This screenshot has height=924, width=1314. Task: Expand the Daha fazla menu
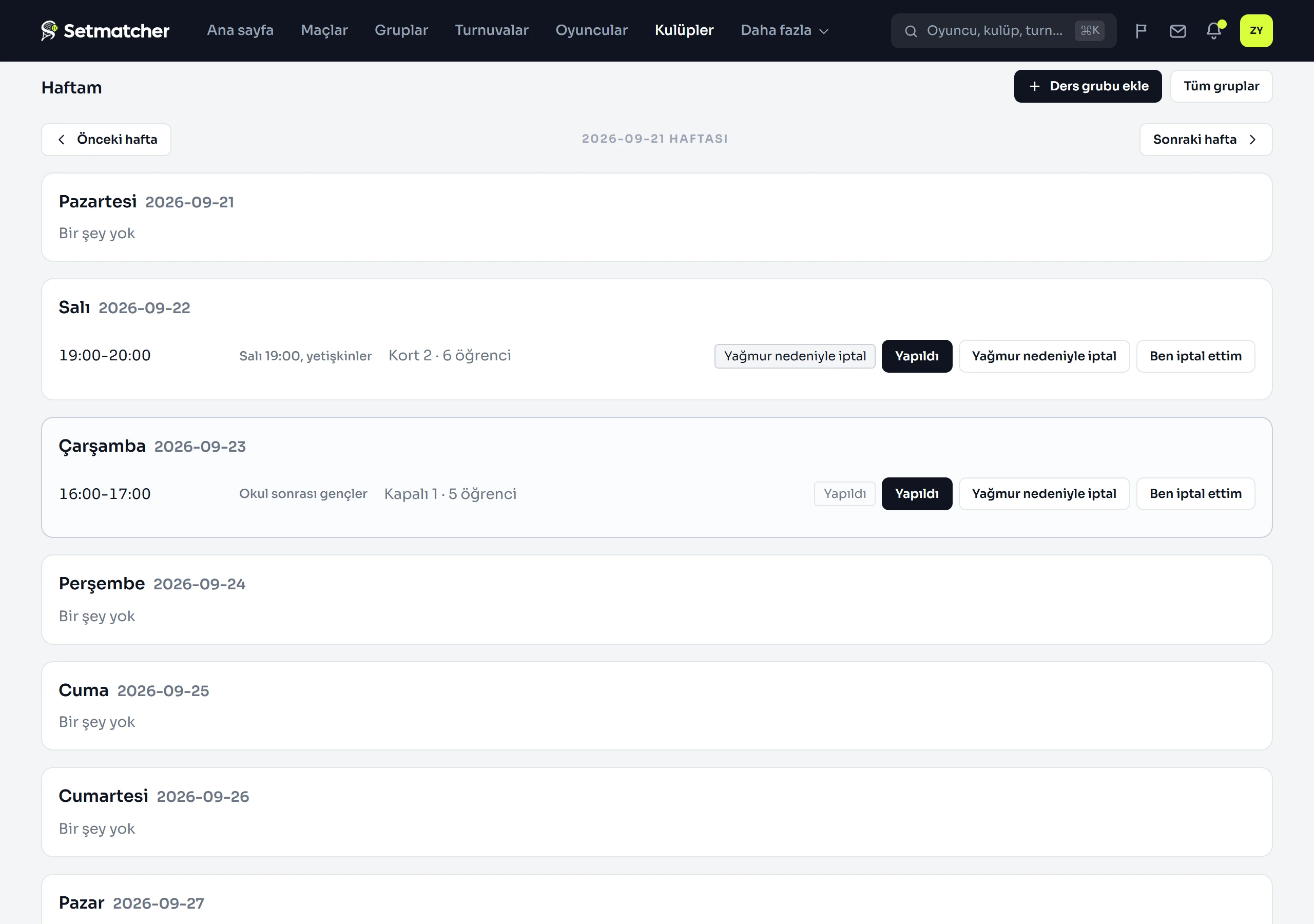(x=785, y=30)
